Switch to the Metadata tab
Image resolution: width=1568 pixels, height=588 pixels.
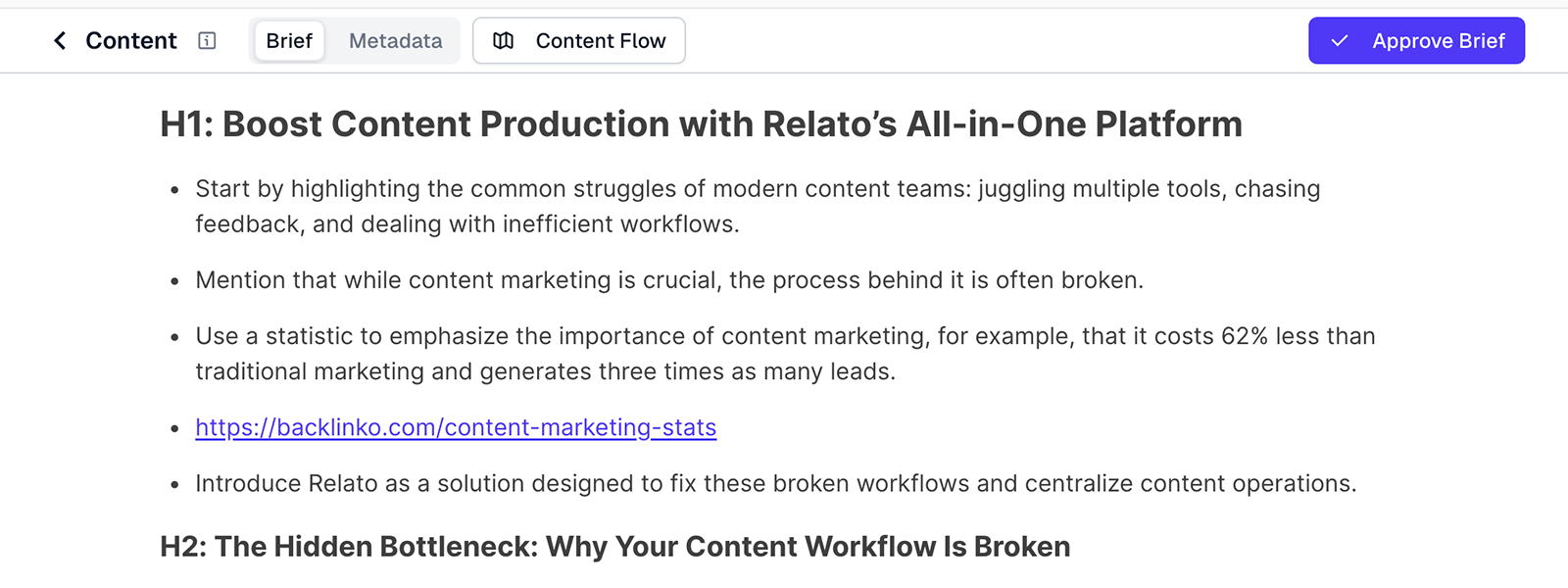pos(395,41)
